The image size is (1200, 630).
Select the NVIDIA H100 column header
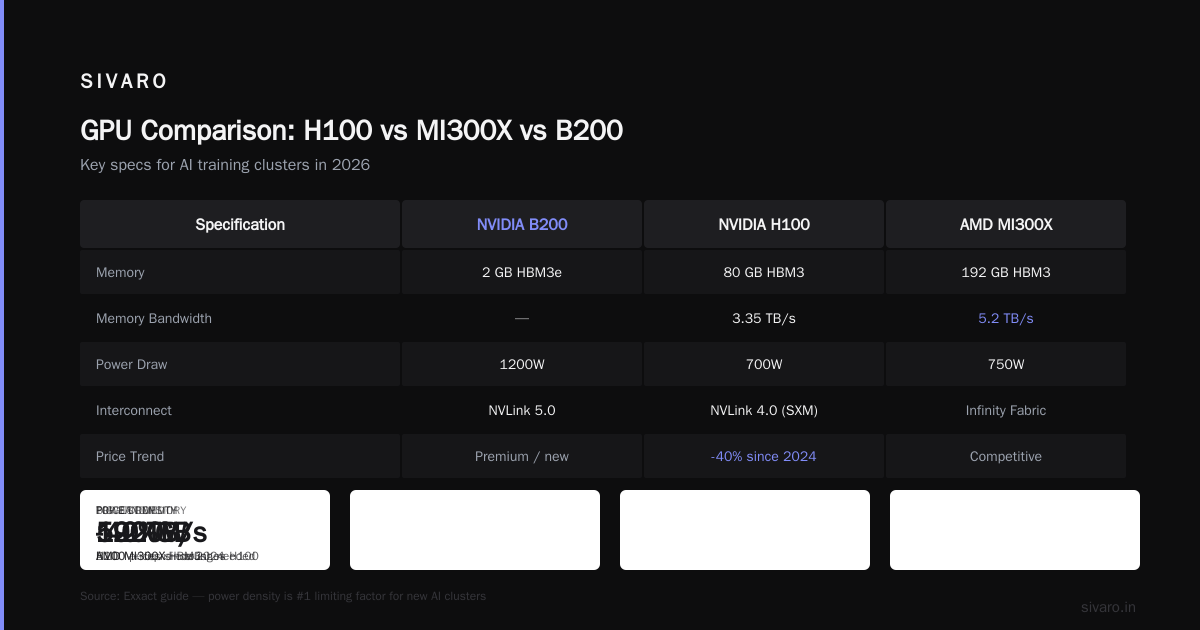tap(764, 224)
